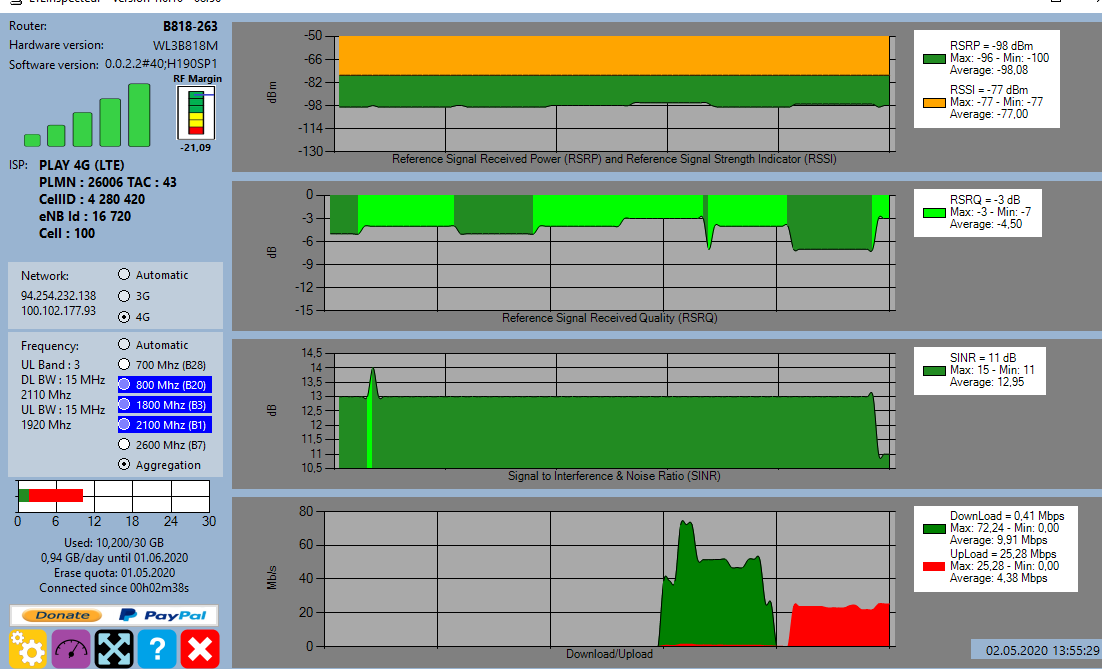
Task: Click the Connected since 00h02m38s text
Action: (x=114, y=588)
